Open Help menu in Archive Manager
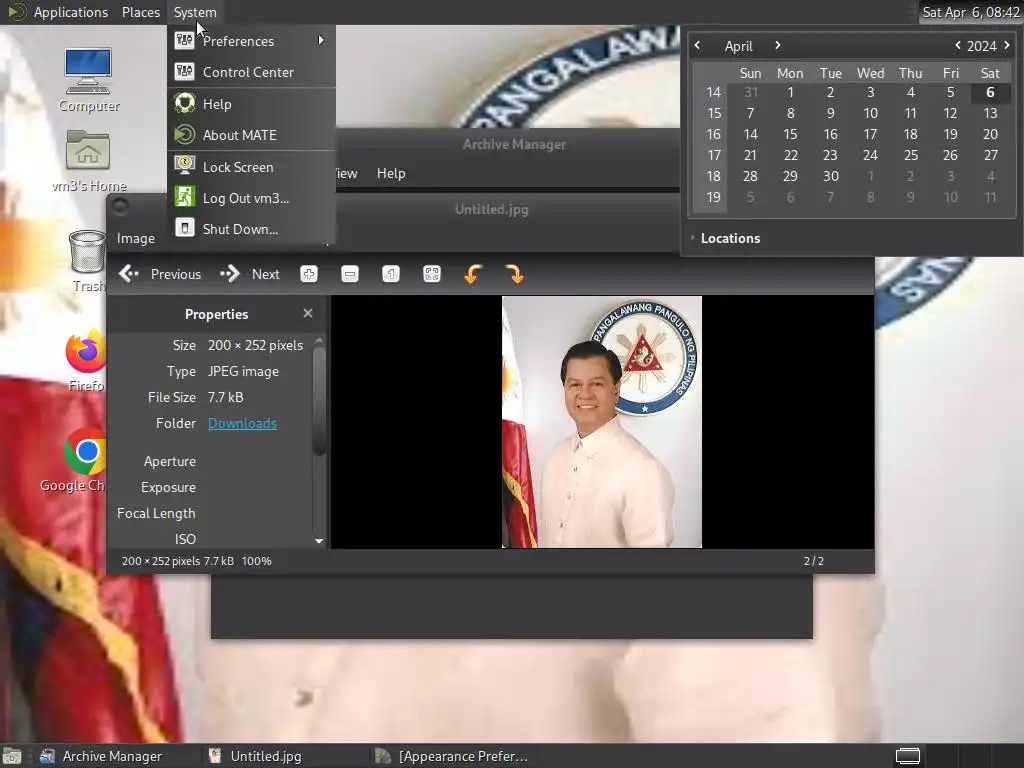This screenshot has height=768, width=1024. [391, 173]
